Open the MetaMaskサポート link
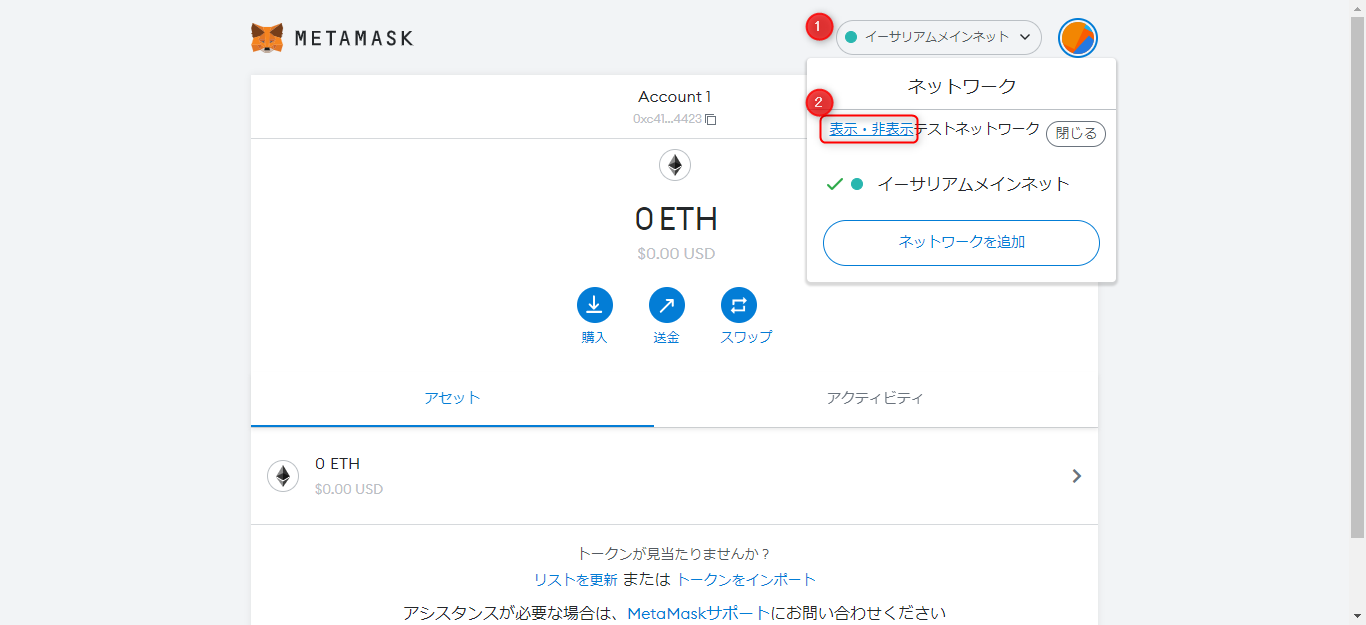 coord(698,613)
